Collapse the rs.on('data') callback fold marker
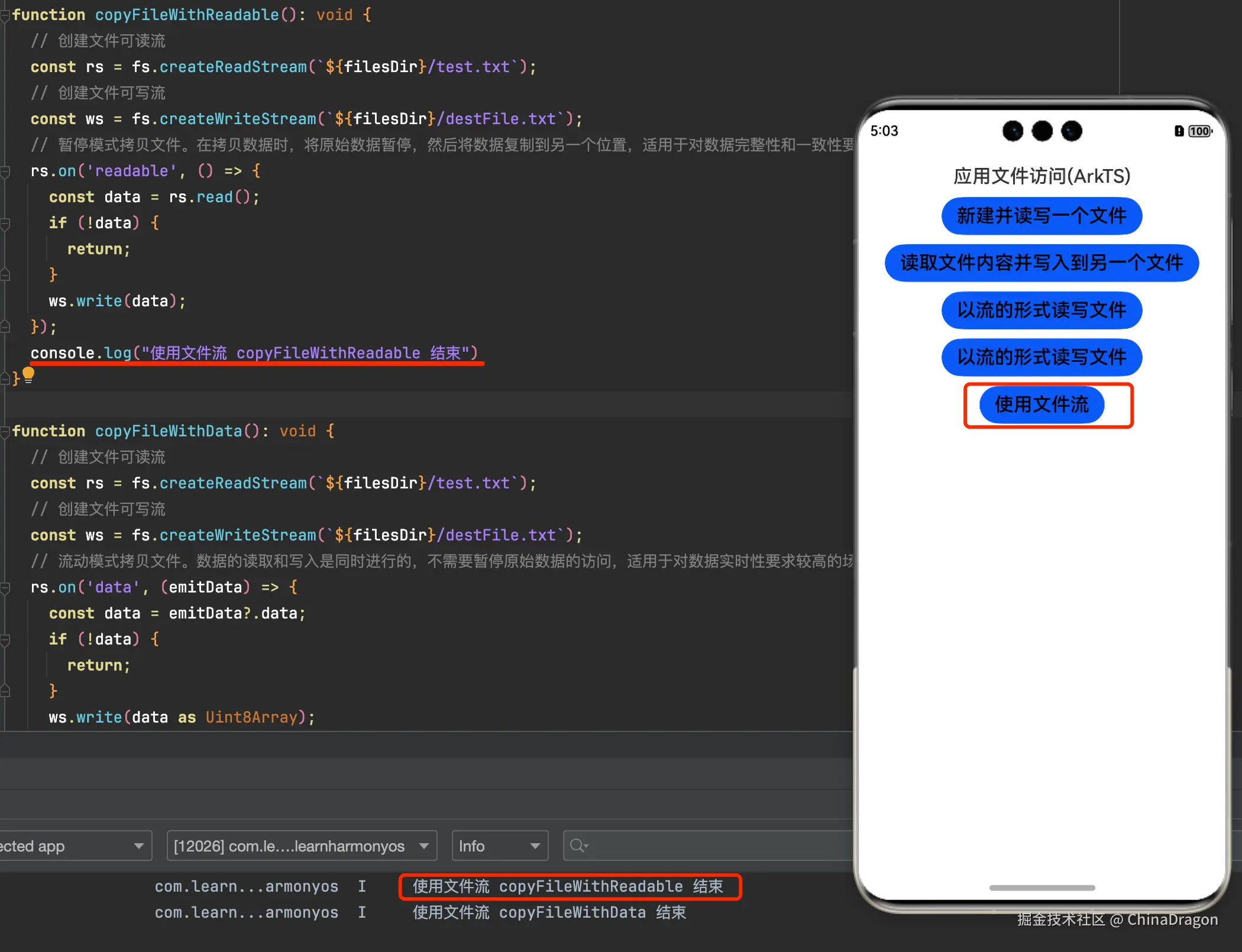1242x952 pixels. pos(5,588)
